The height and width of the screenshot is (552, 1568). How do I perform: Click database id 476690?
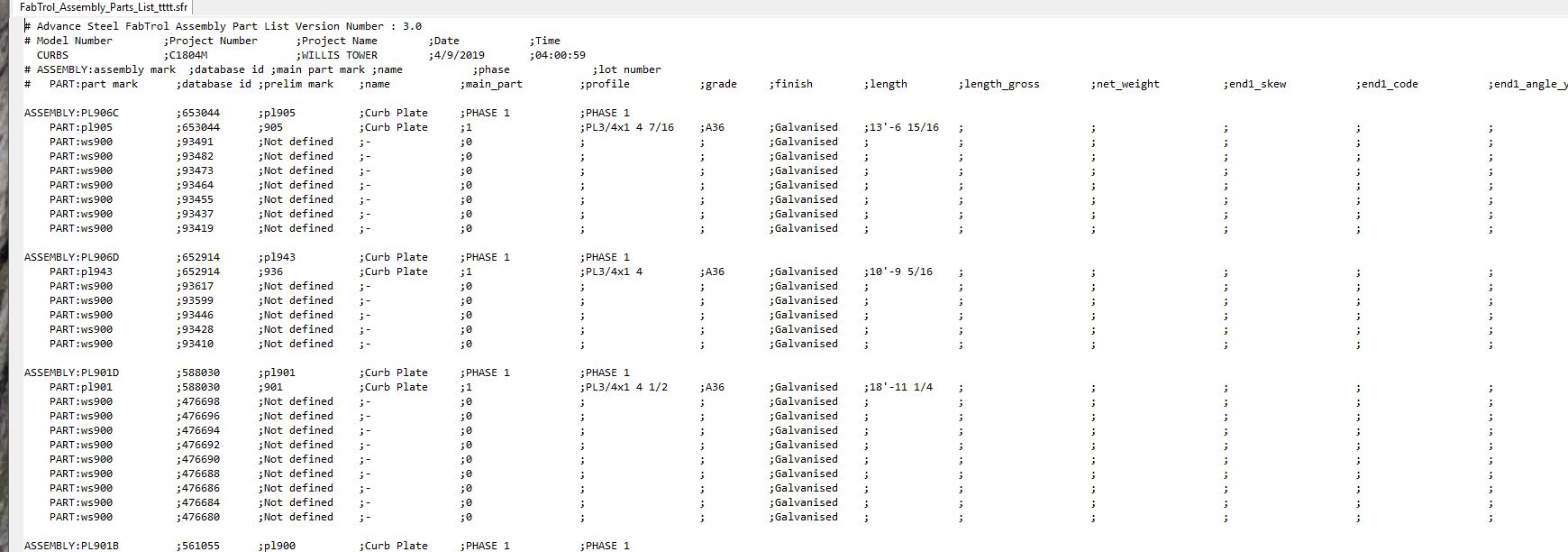point(201,459)
